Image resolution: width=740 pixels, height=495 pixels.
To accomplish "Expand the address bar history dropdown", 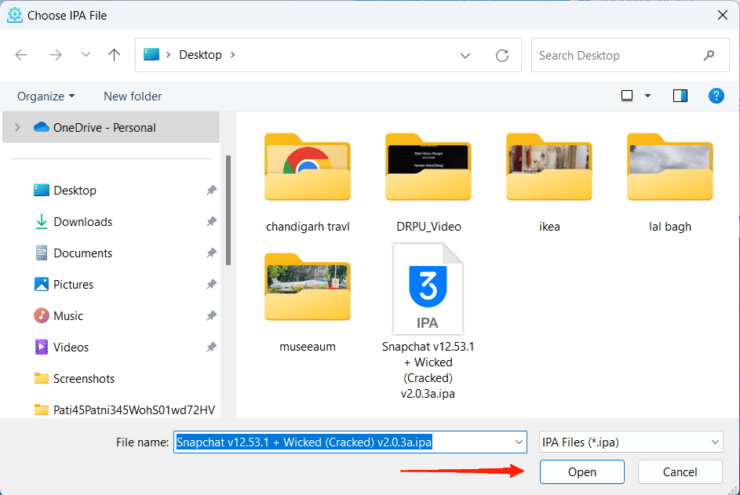I will pos(466,55).
